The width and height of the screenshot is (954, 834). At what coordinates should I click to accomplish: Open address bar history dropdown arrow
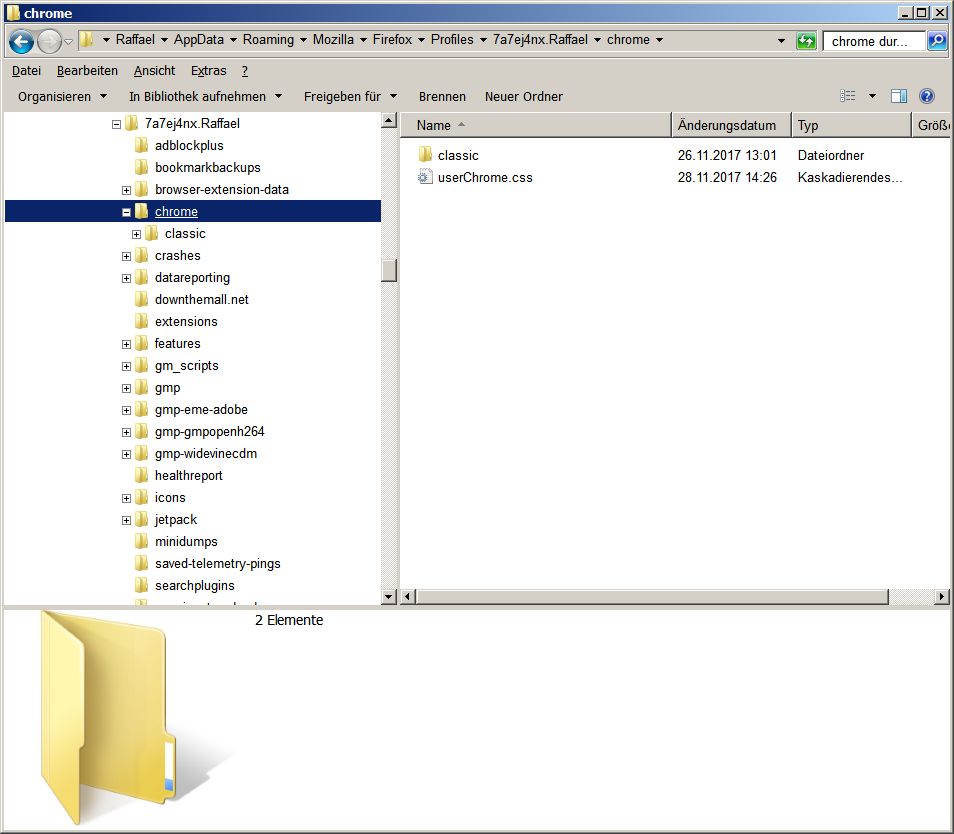tap(781, 41)
